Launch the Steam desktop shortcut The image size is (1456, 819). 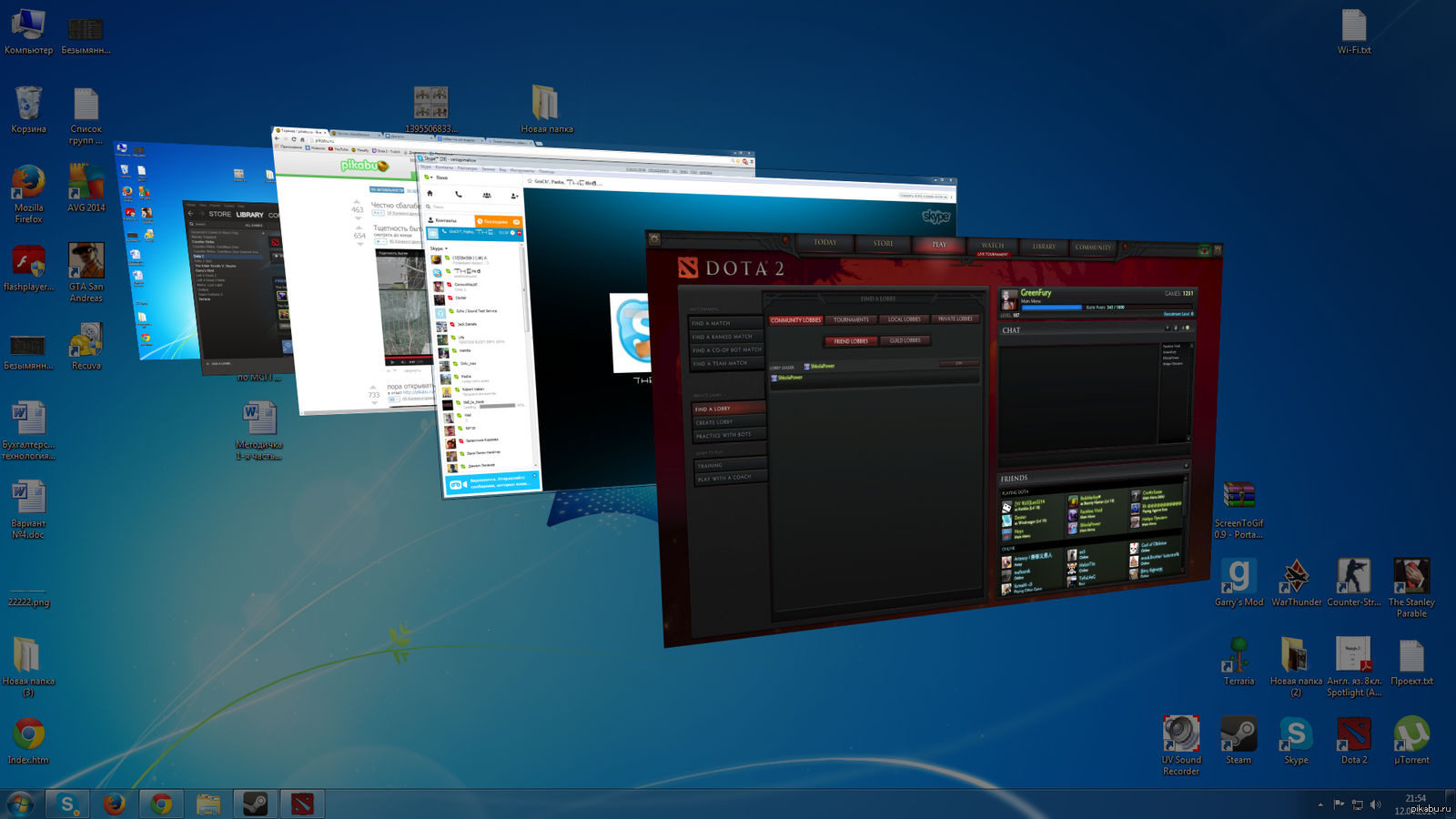point(1239,741)
